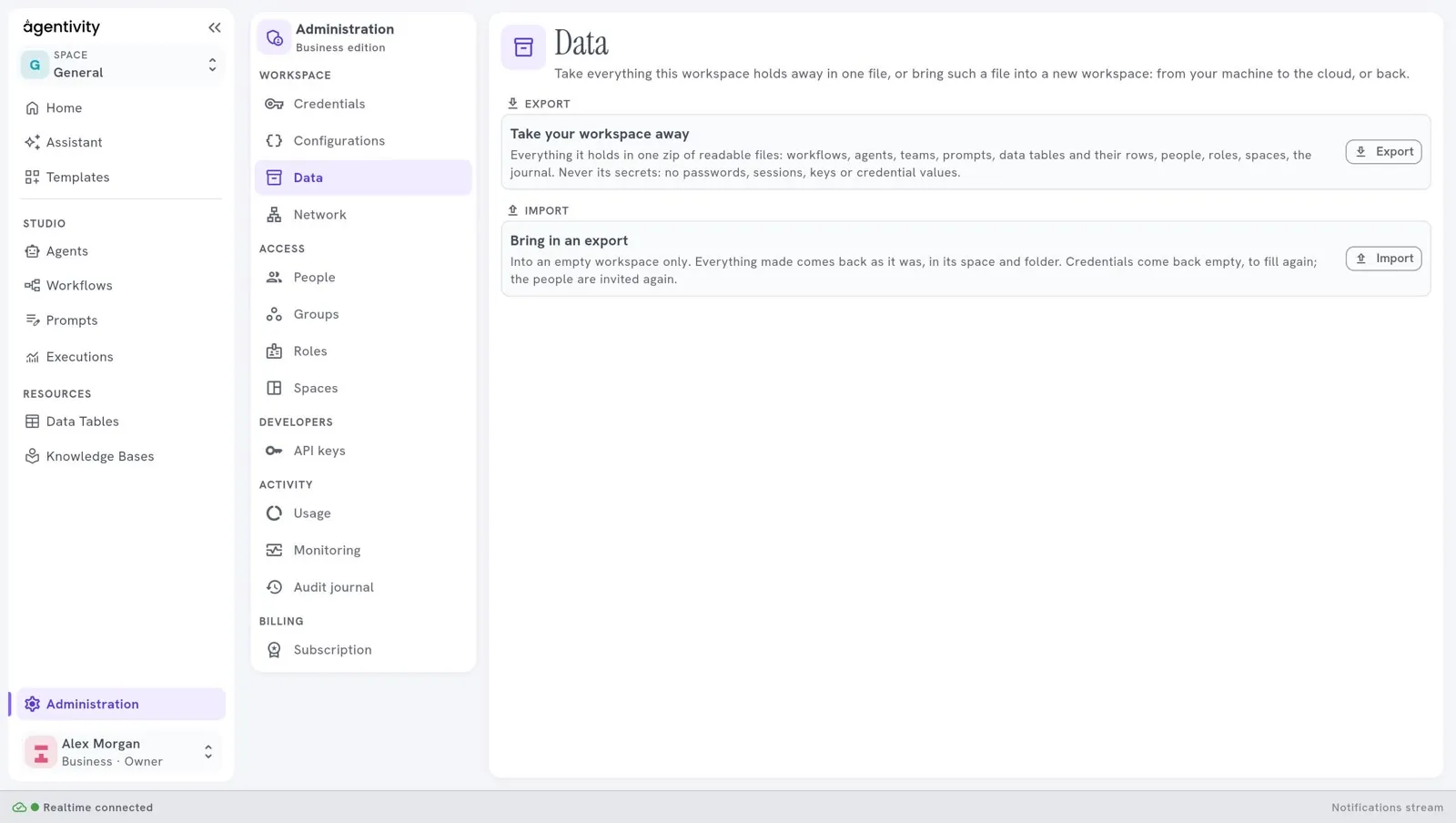Viewport: 1456px width, 823px height.
Task: Click the Roles badge icon
Action: [x=274, y=351]
